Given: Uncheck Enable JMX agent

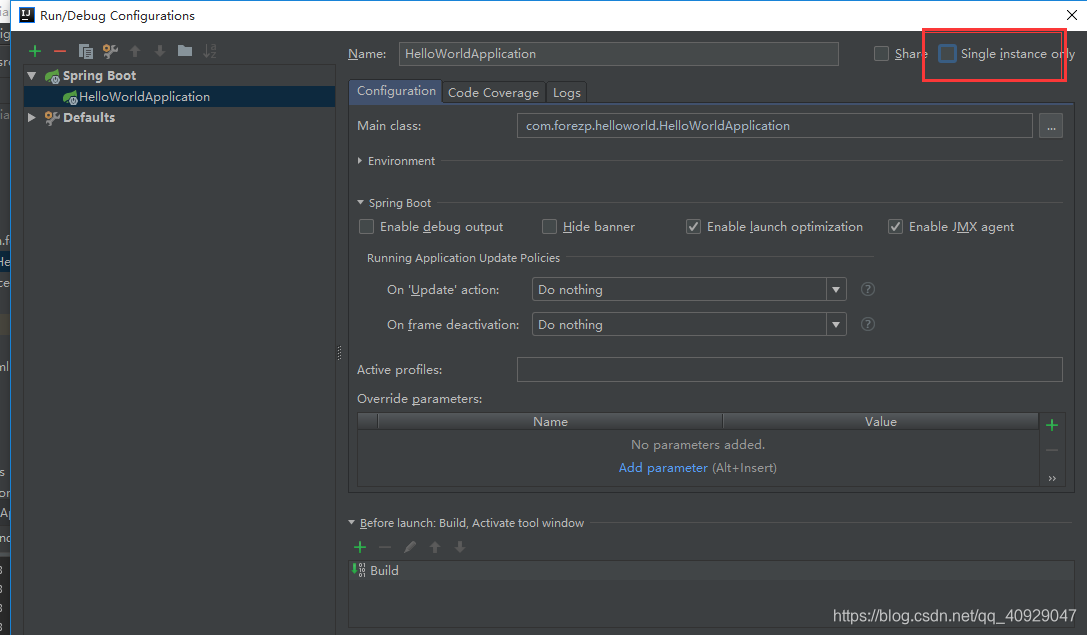Looking at the screenshot, I should pyautogui.click(x=896, y=227).
